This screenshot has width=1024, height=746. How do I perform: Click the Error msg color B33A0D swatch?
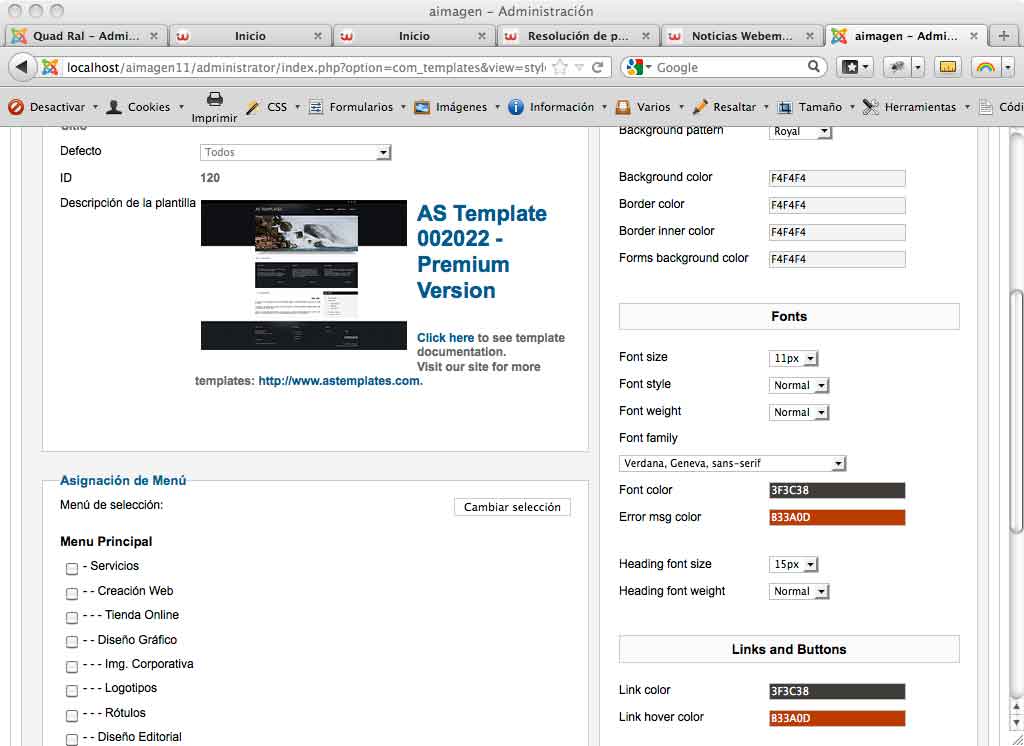pos(837,517)
